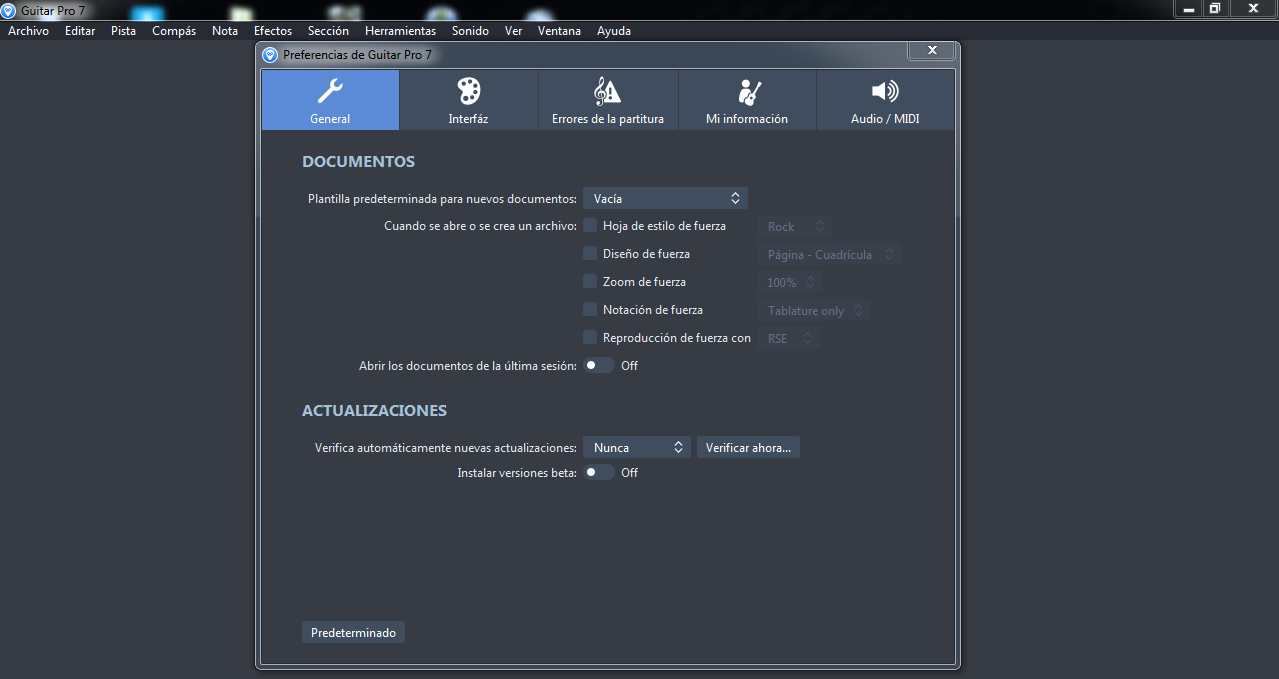Click the Predeterminado button
This screenshot has height=679, width=1279.
[x=353, y=632]
